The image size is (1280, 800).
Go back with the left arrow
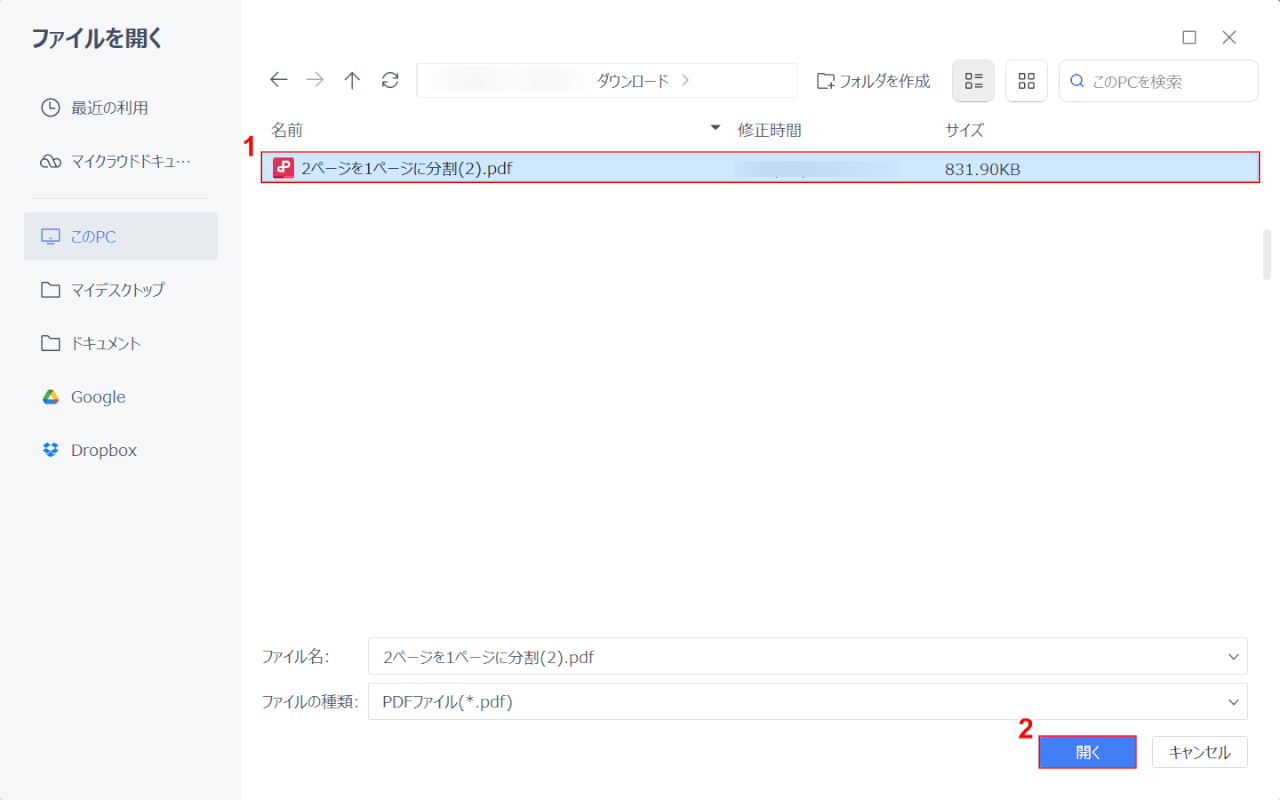coord(279,81)
